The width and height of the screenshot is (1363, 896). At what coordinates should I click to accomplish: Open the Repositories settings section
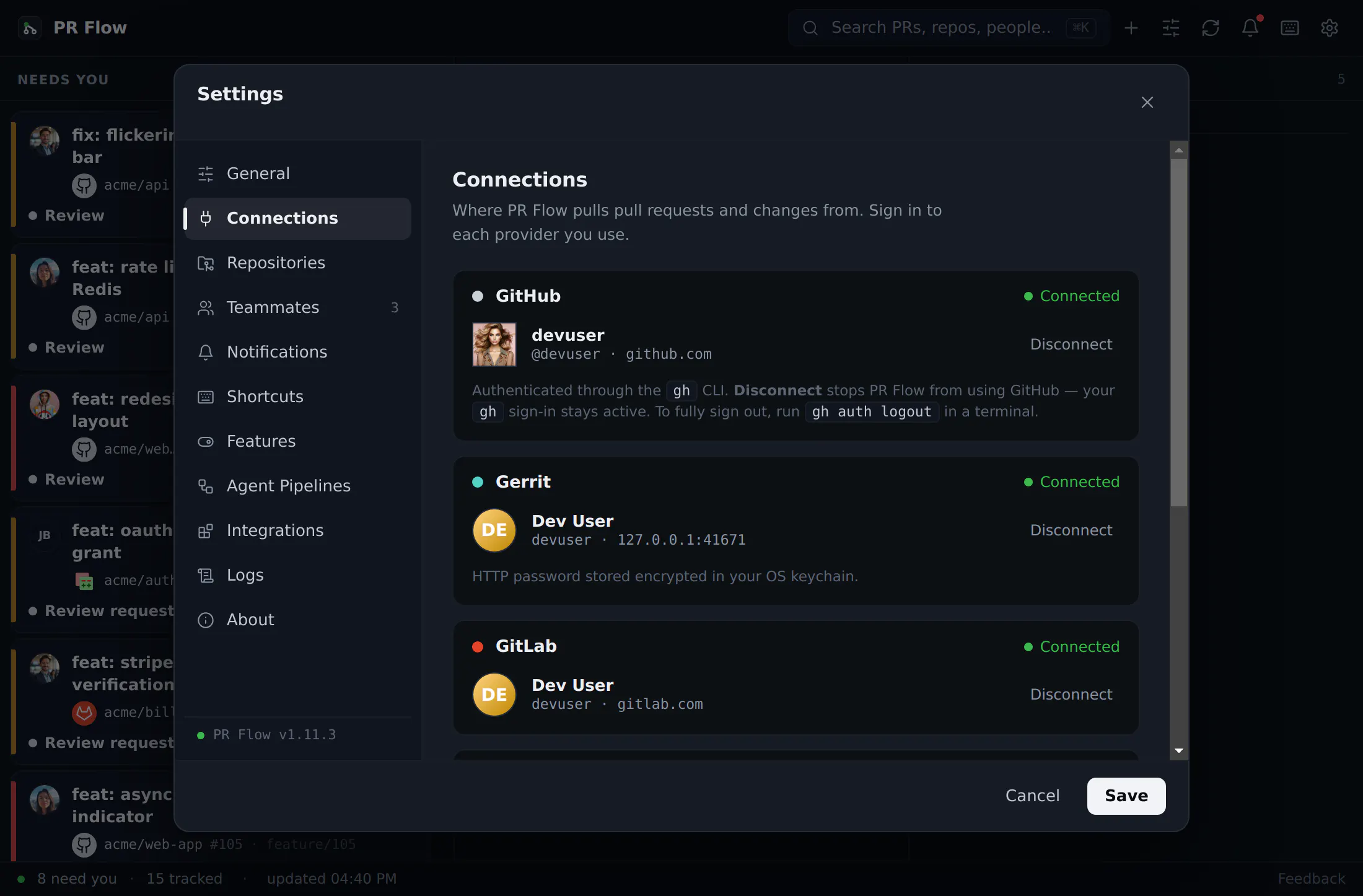click(x=297, y=263)
